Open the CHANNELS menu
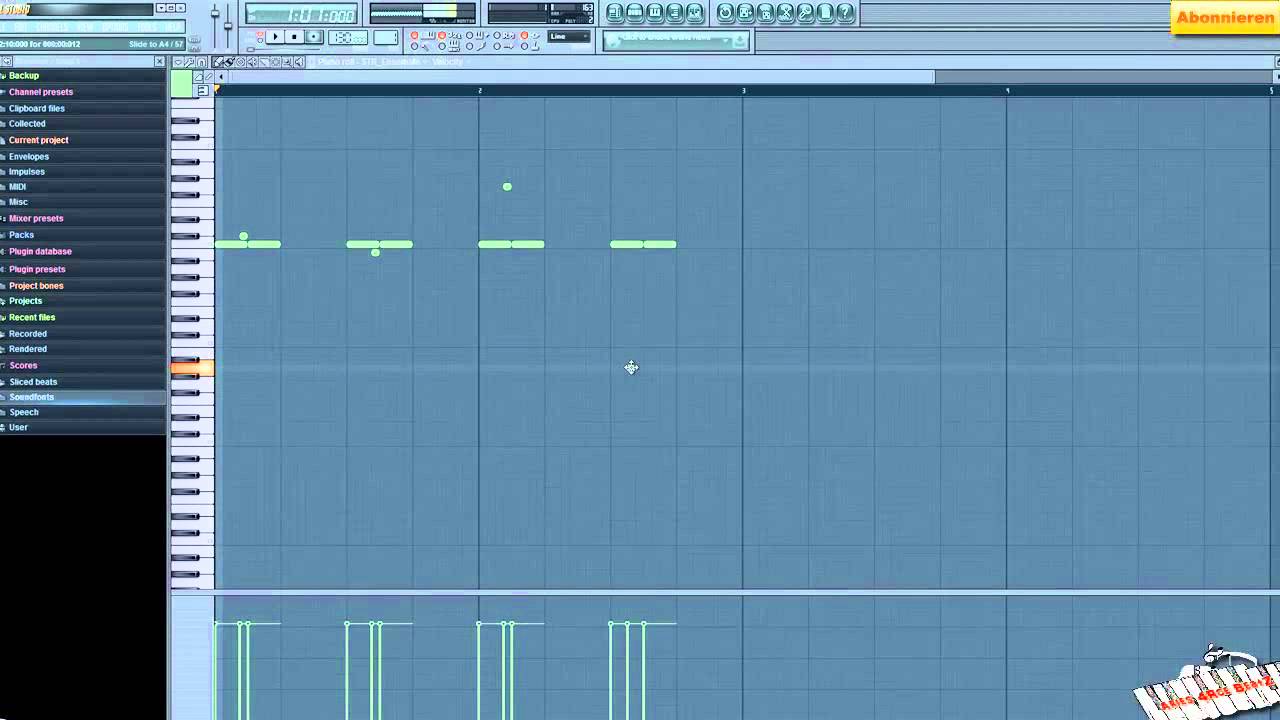1280x720 pixels. [52, 27]
